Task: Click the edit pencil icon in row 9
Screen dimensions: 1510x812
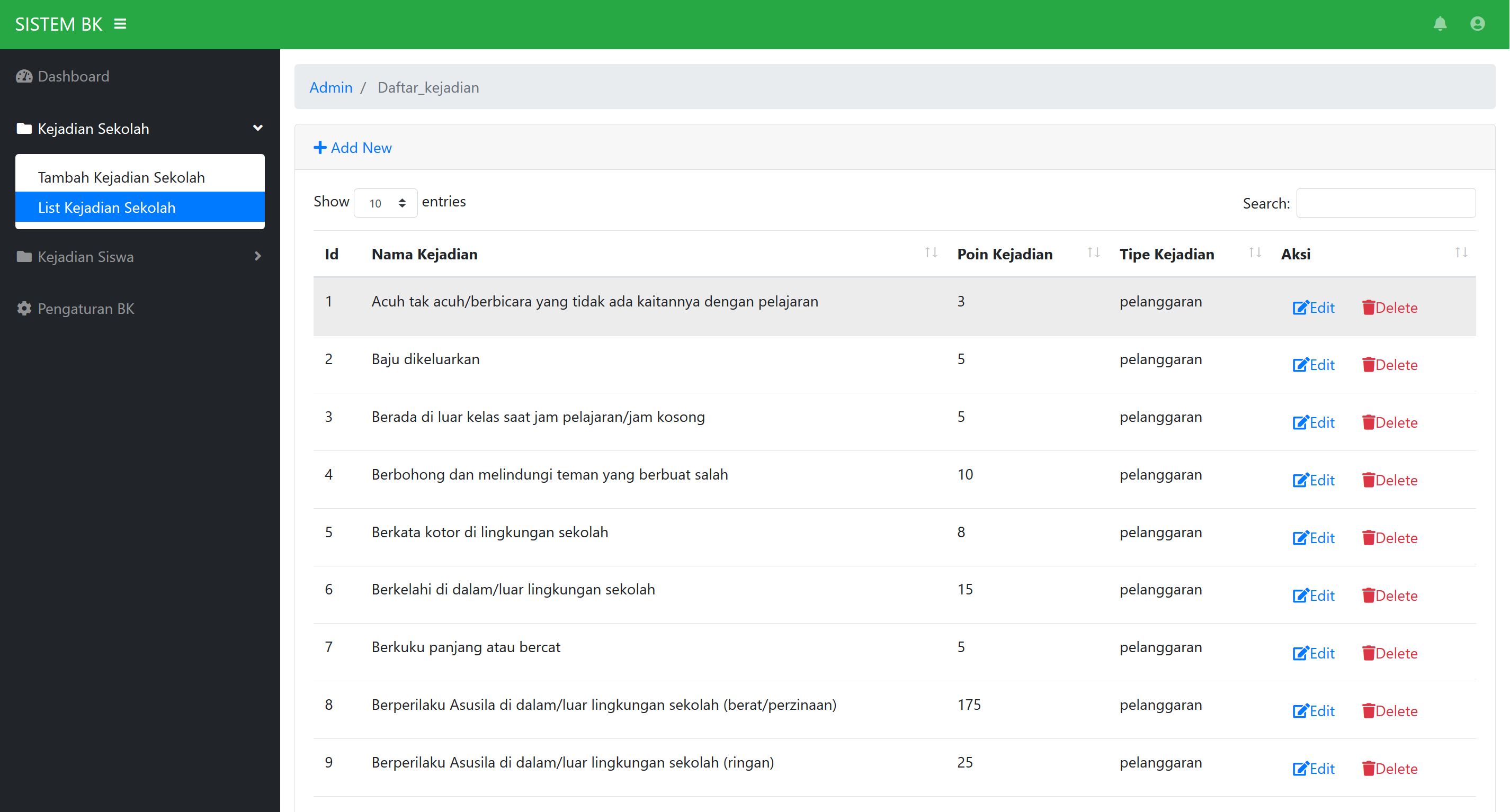Action: [1301, 769]
